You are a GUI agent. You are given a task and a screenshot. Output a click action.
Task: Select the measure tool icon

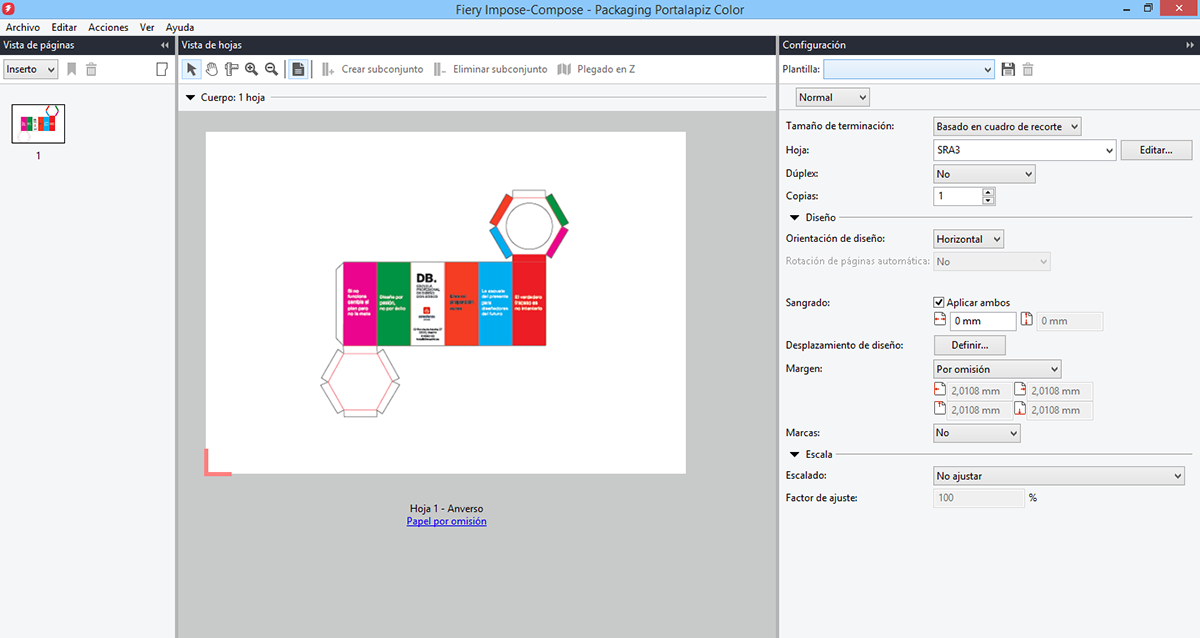231,69
